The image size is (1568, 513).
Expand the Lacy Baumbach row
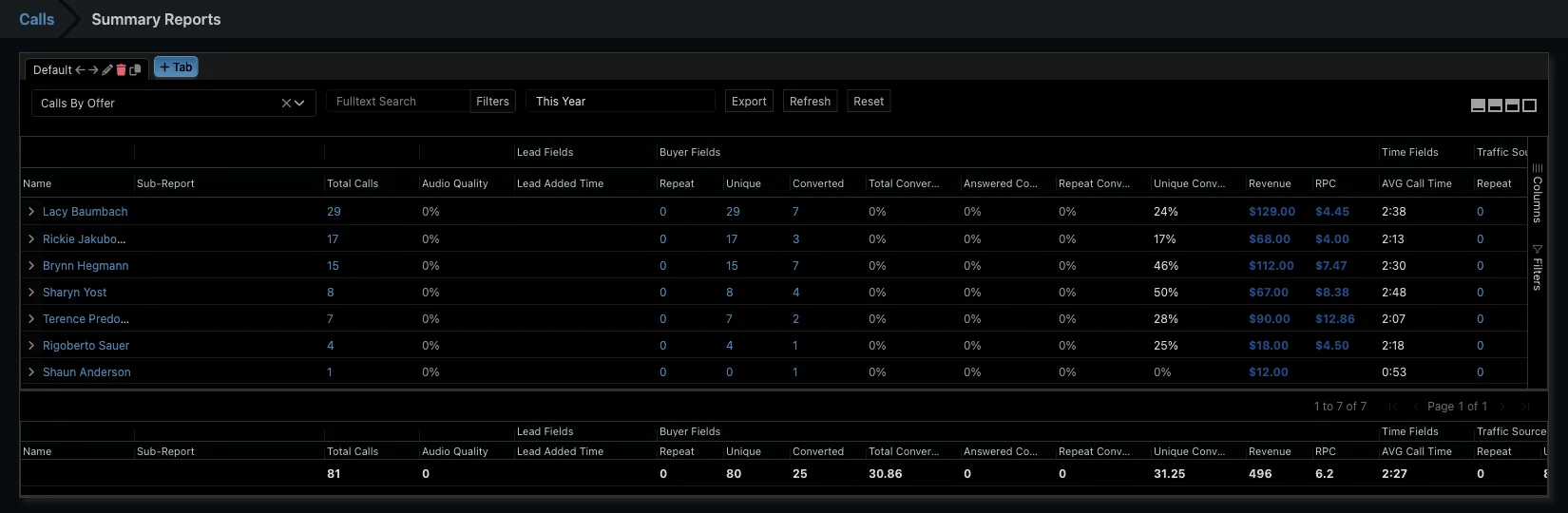click(x=31, y=211)
